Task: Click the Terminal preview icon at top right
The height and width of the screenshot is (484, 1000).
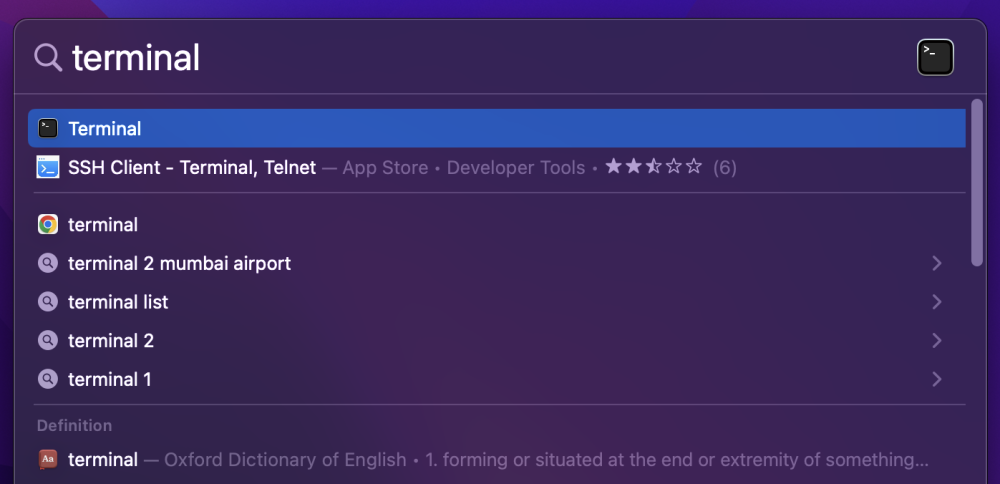Action: pos(935,57)
